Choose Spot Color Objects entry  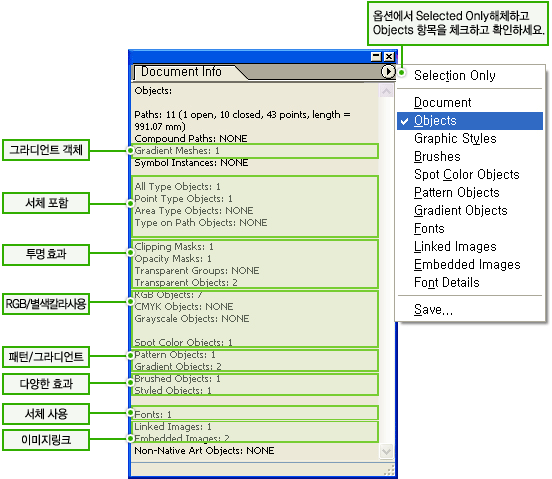click(x=466, y=175)
